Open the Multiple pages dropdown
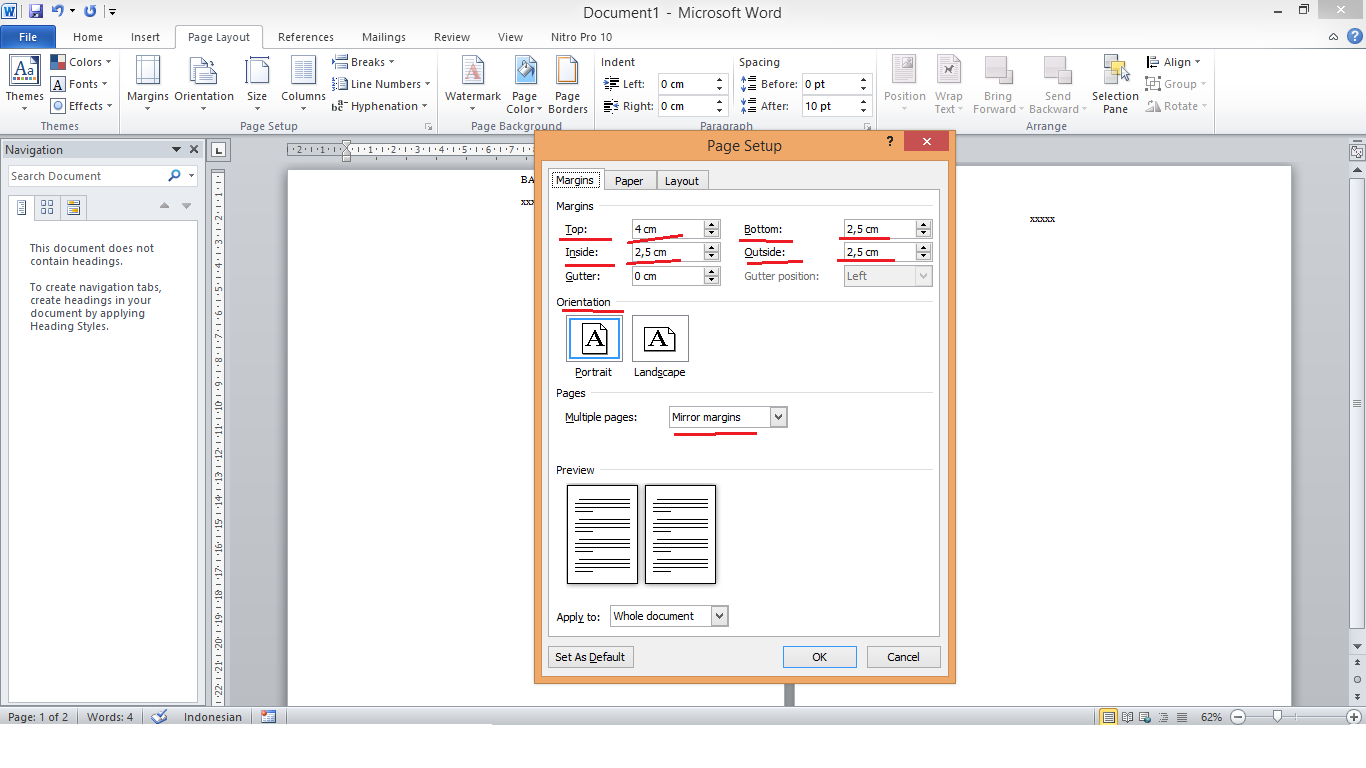The image size is (1366, 768). click(x=779, y=417)
